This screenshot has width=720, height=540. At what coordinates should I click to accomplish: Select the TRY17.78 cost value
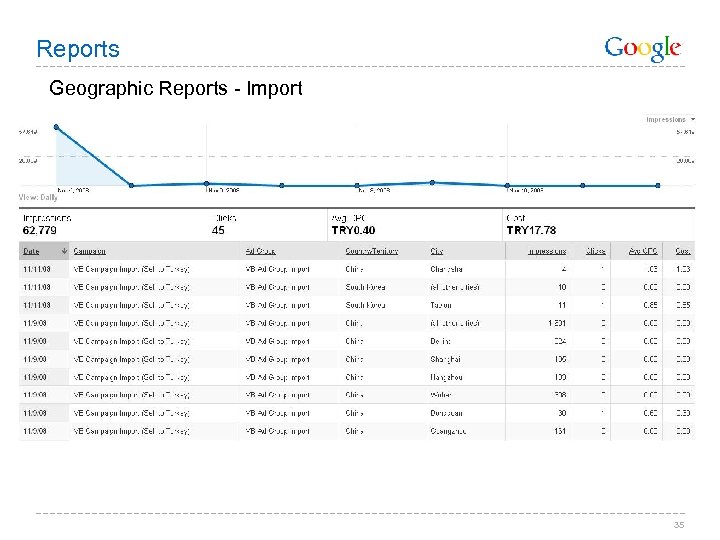click(531, 230)
